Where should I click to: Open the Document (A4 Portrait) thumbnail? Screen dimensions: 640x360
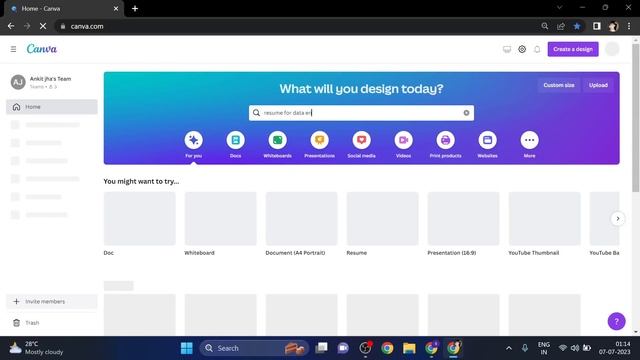[302, 219]
